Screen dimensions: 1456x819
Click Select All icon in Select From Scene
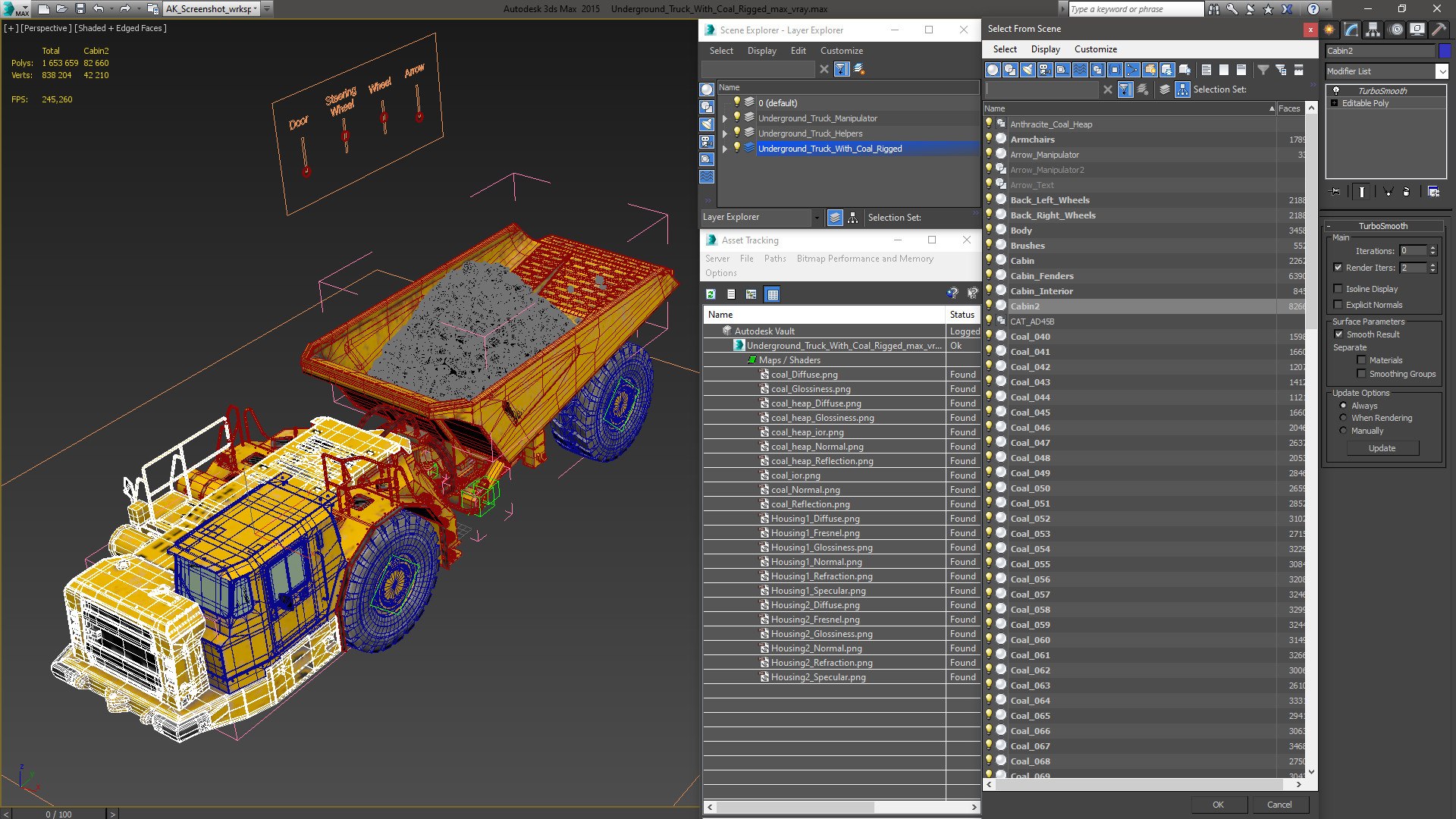point(1207,70)
